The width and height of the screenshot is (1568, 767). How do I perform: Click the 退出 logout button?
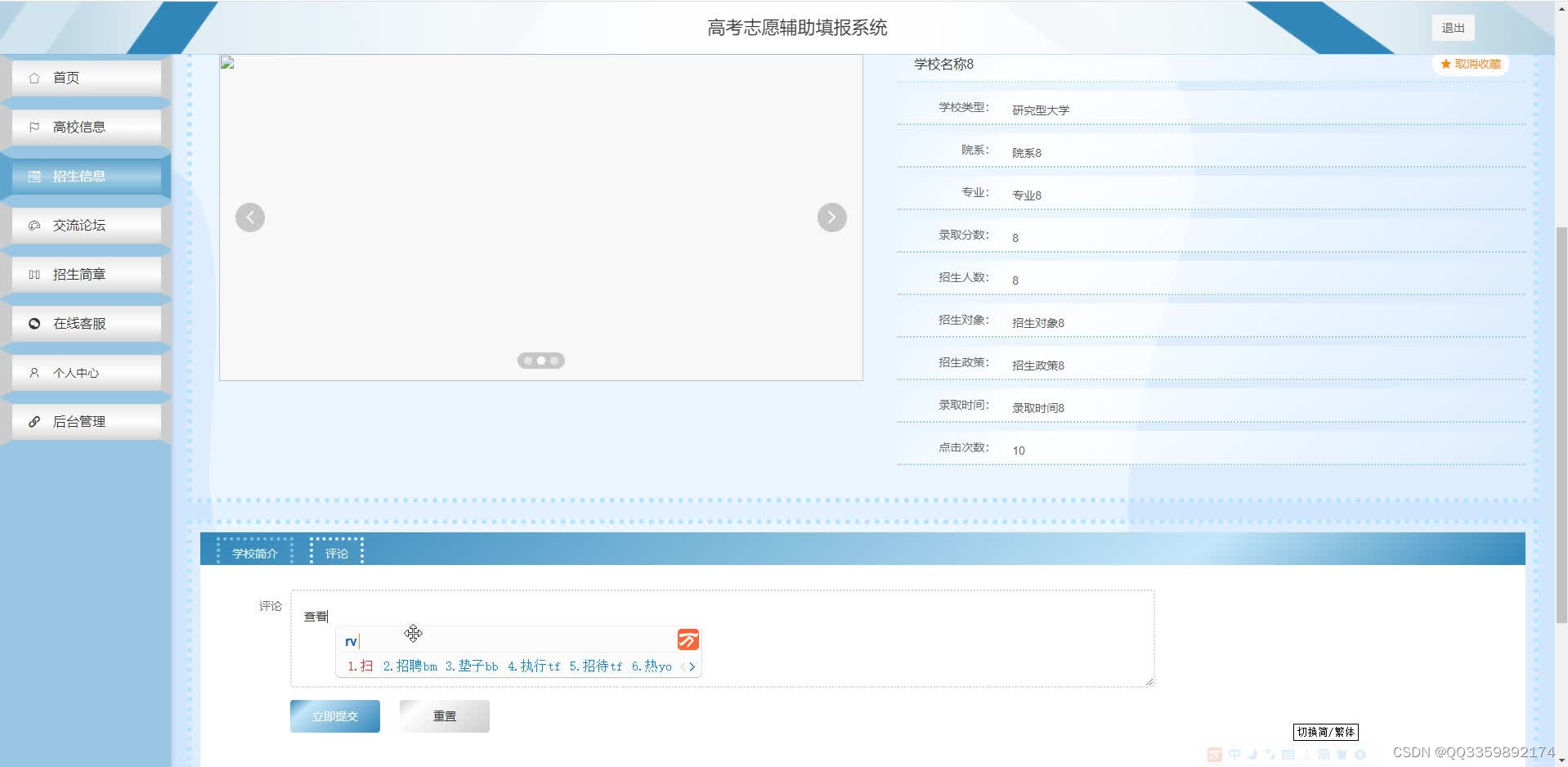1453,28
